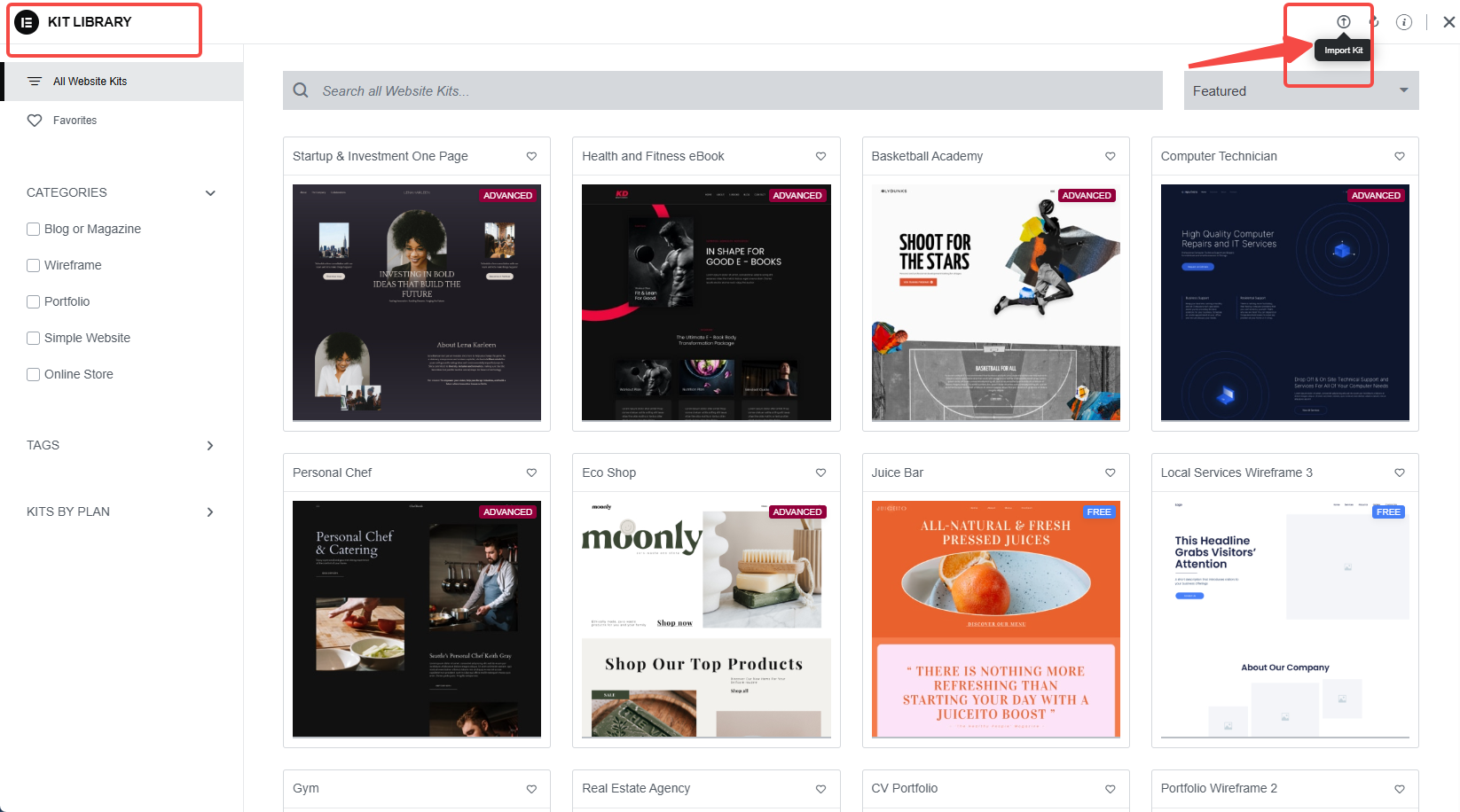The height and width of the screenshot is (812, 1460).
Task: Tick the Online Store checkbox
Action: pyautogui.click(x=34, y=374)
